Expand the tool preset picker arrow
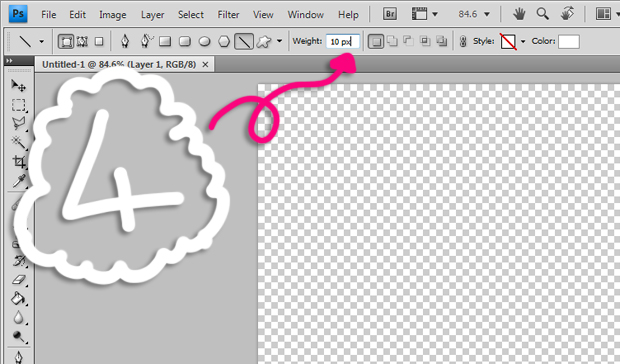The image size is (620, 364). (42, 41)
